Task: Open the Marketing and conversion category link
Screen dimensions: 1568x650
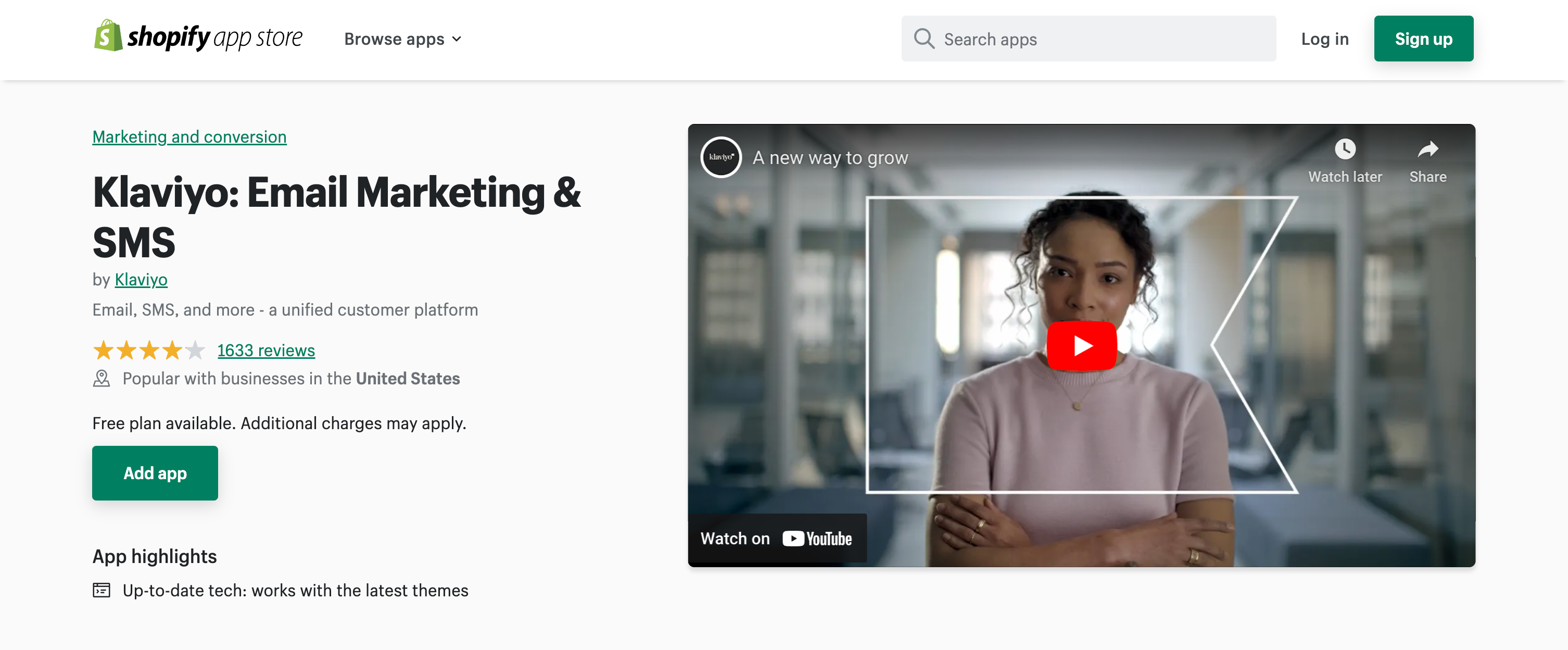Action: (x=189, y=137)
